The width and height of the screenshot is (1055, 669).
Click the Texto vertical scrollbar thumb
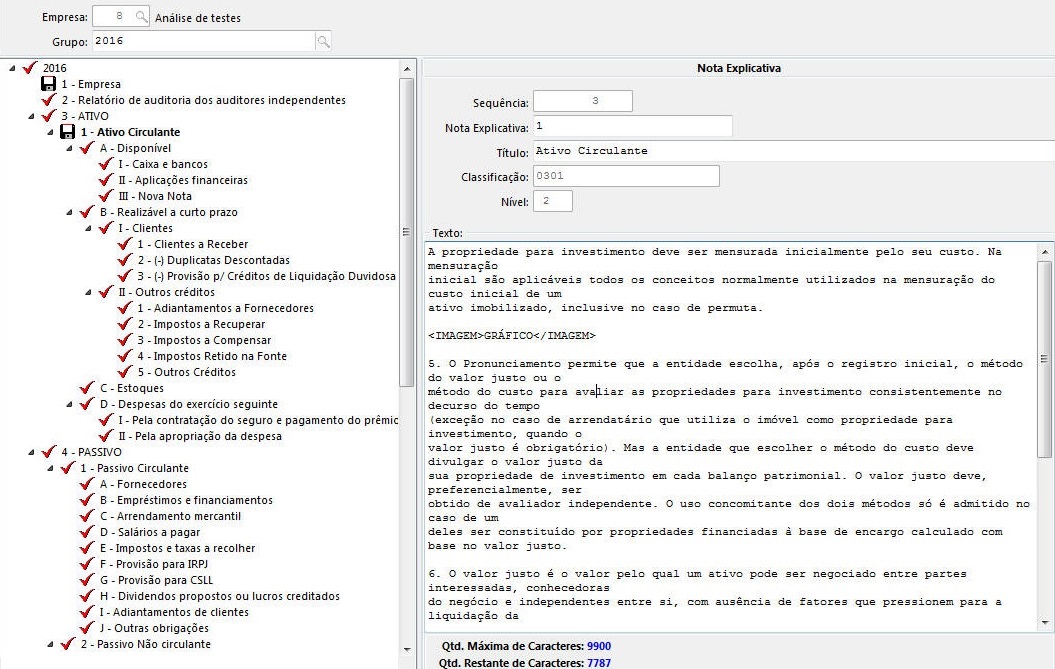click(1045, 359)
